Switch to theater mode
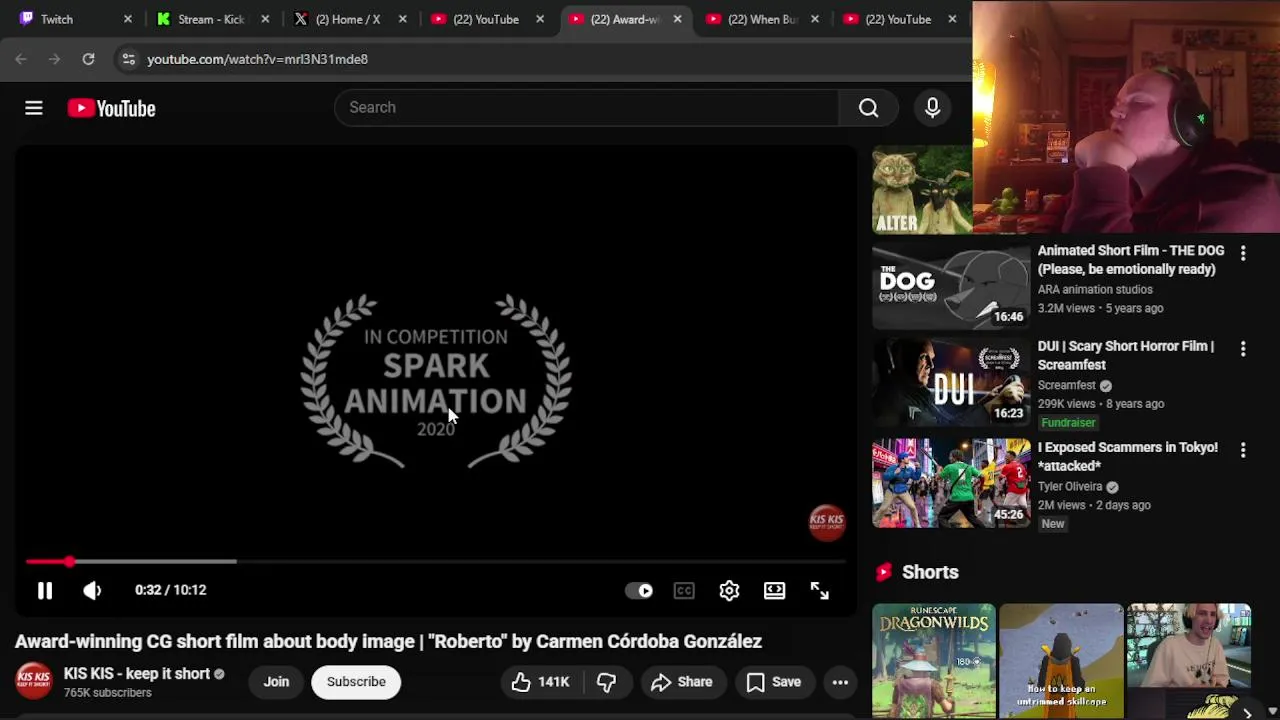Image resolution: width=1280 pixels, height=720 pixels. click(775, 591)
